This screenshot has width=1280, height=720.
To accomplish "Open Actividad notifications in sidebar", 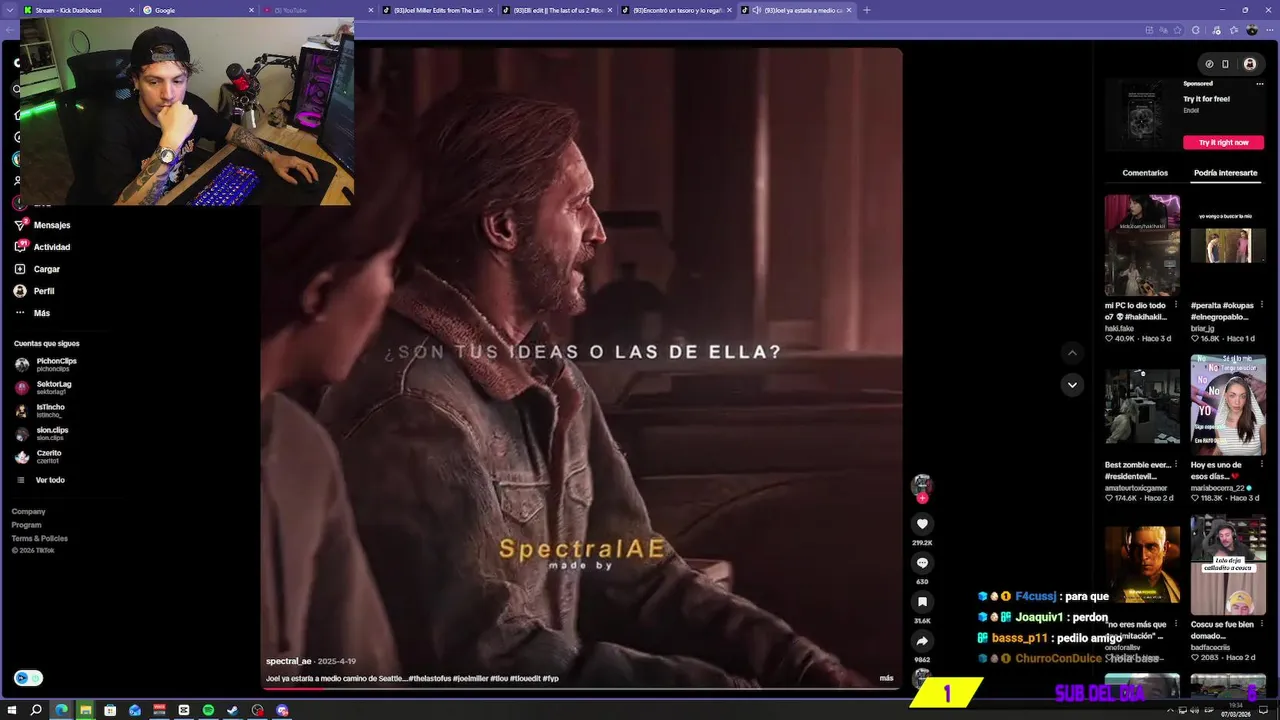I will (x=42, y=247).
